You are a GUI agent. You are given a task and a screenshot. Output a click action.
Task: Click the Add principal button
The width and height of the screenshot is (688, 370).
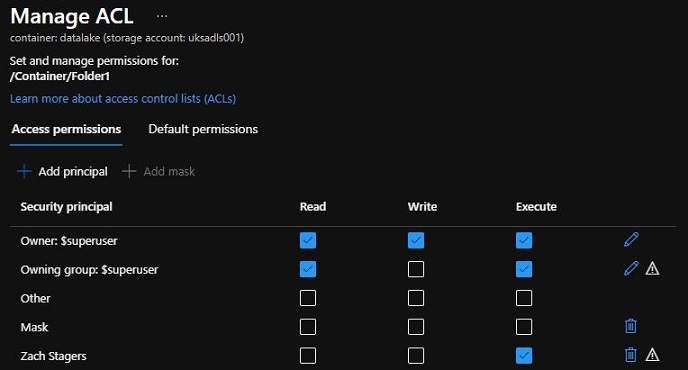click(x=62, y=171)
